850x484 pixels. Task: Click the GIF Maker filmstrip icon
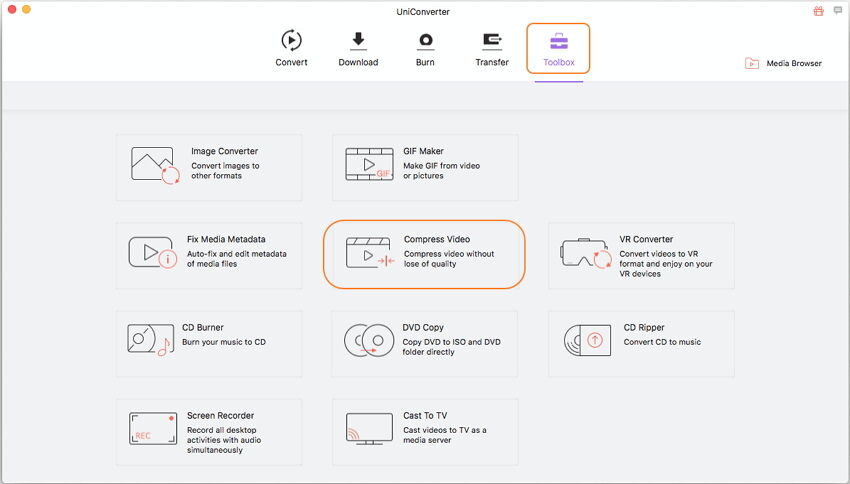click(x=369, y=164)
